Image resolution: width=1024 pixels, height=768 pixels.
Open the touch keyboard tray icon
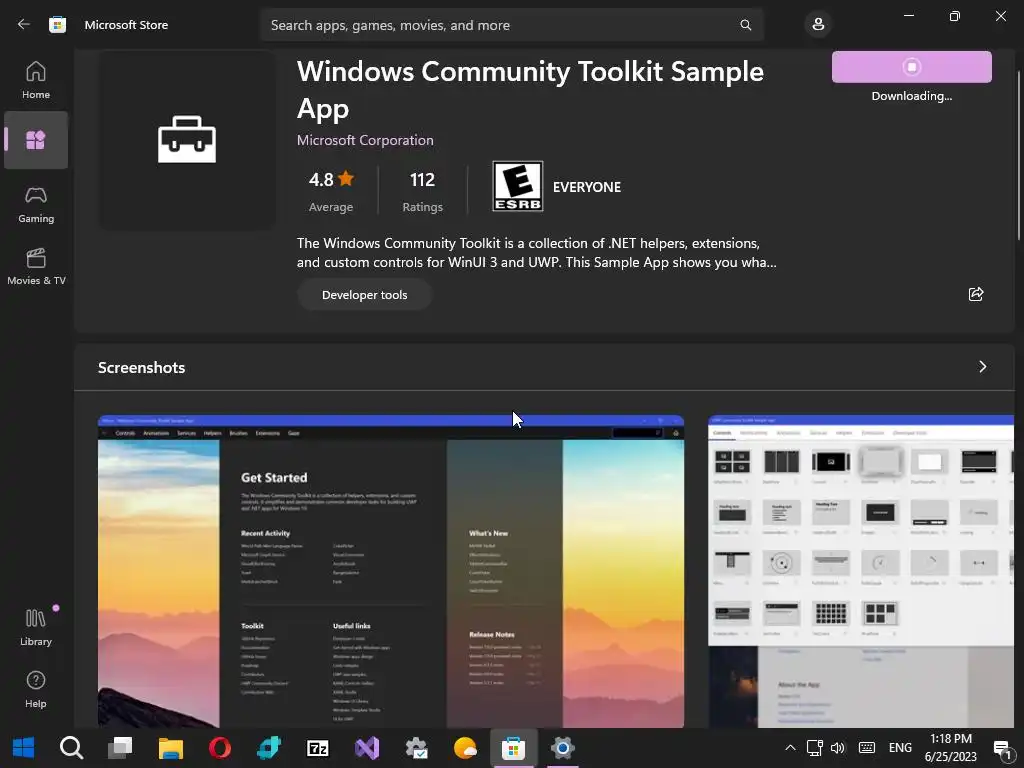tap(867, 748)
